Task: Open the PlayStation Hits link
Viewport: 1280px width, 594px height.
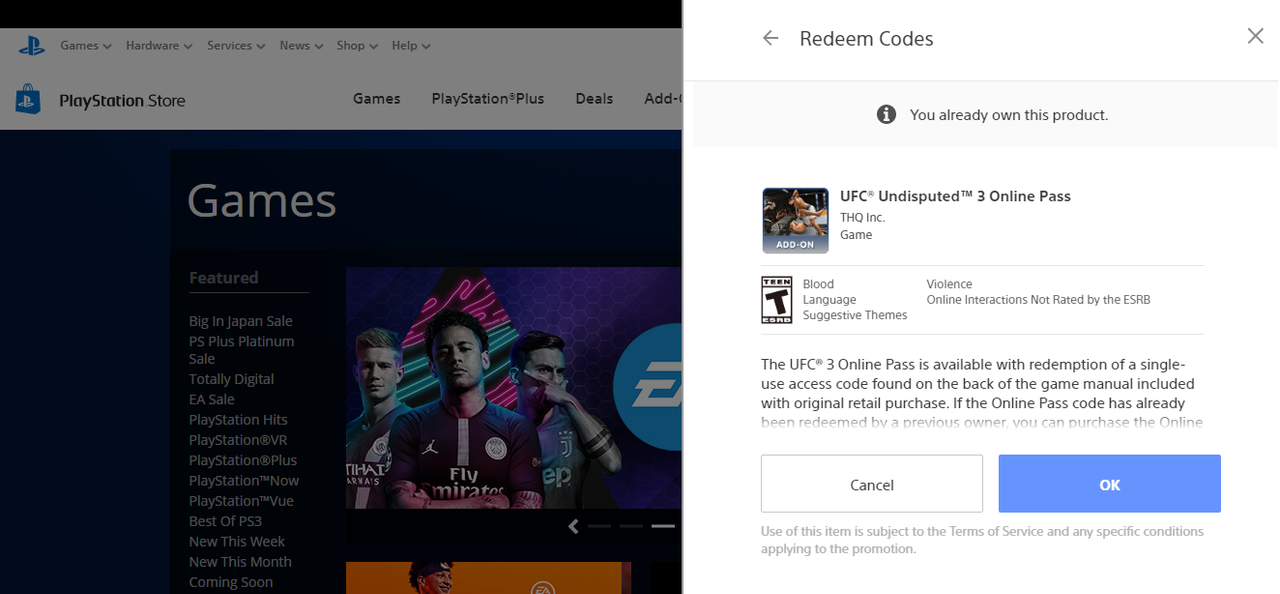Action: [x=238, y=420]
